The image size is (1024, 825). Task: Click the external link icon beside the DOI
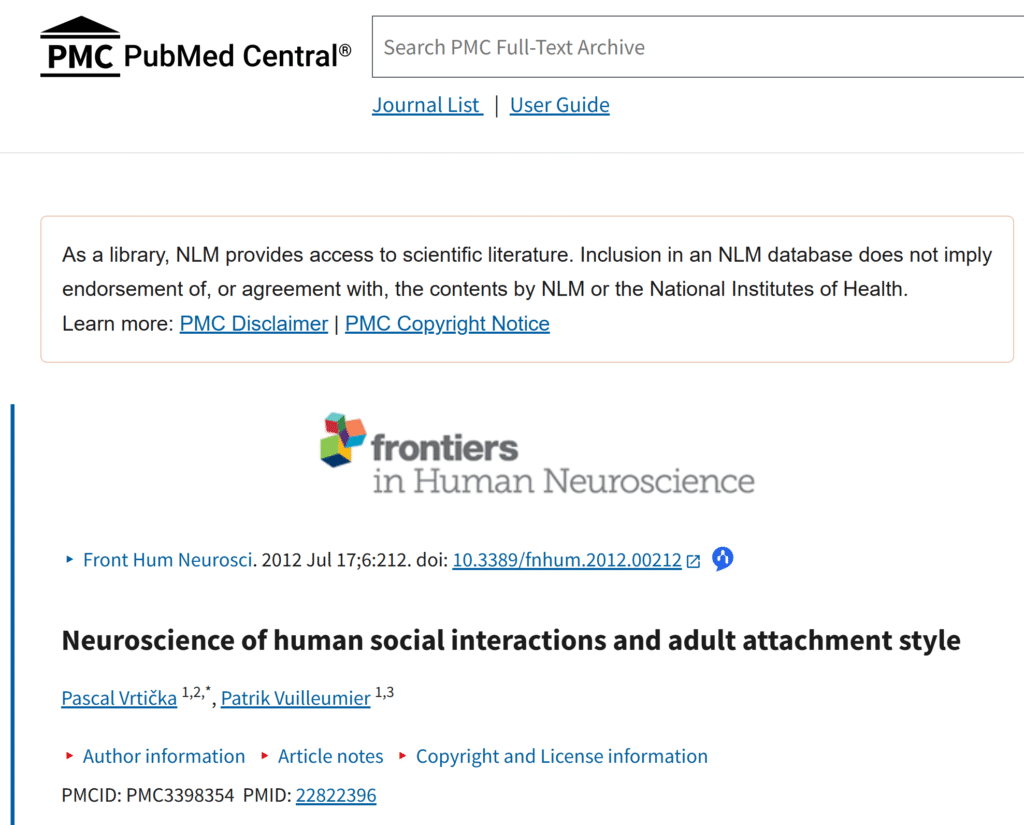(693, 561)
